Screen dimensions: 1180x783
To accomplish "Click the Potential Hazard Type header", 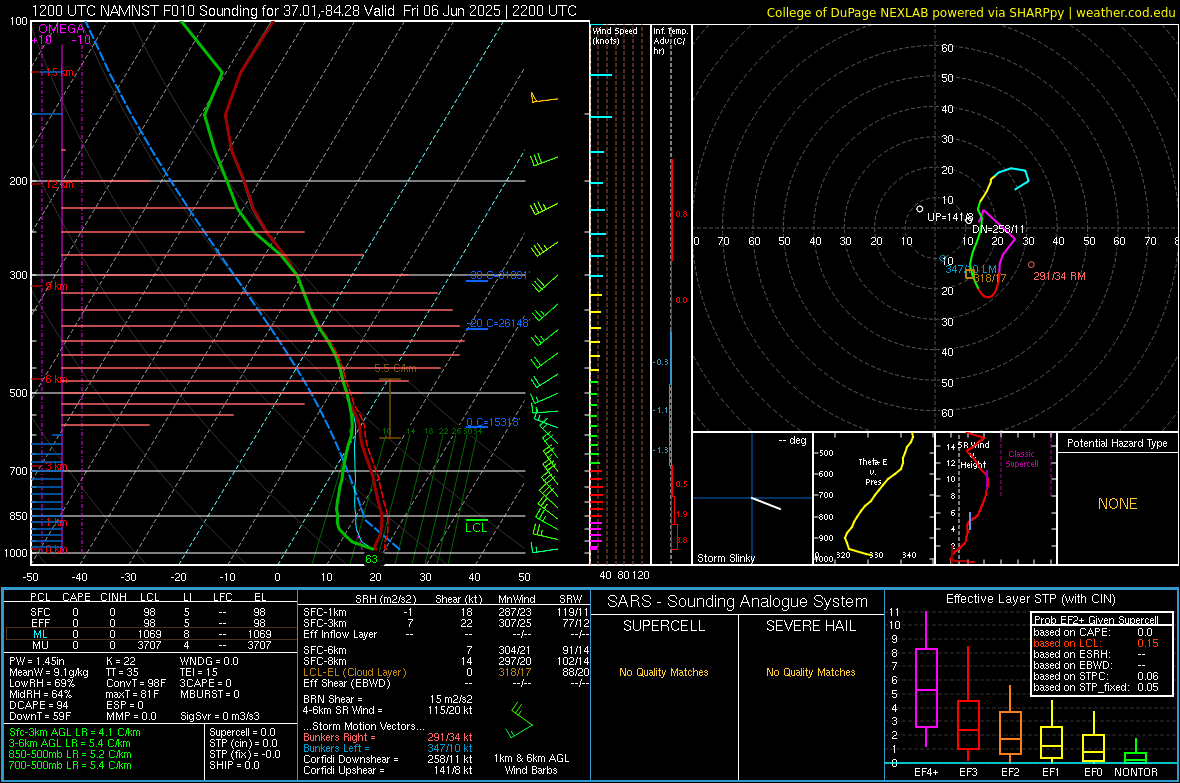I will [1117, 443].
